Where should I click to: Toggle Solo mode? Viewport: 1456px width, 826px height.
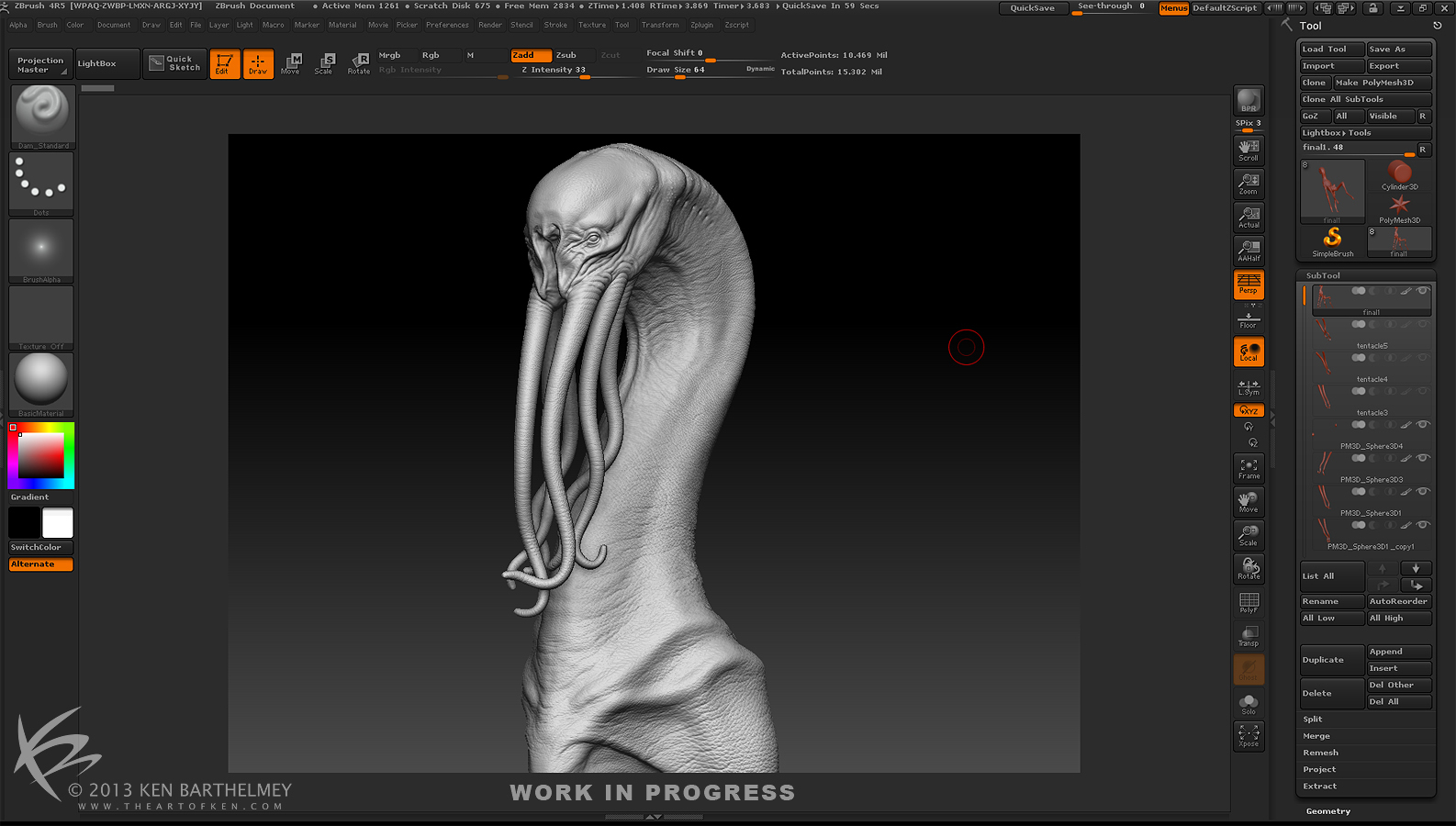pos(1249,704)
